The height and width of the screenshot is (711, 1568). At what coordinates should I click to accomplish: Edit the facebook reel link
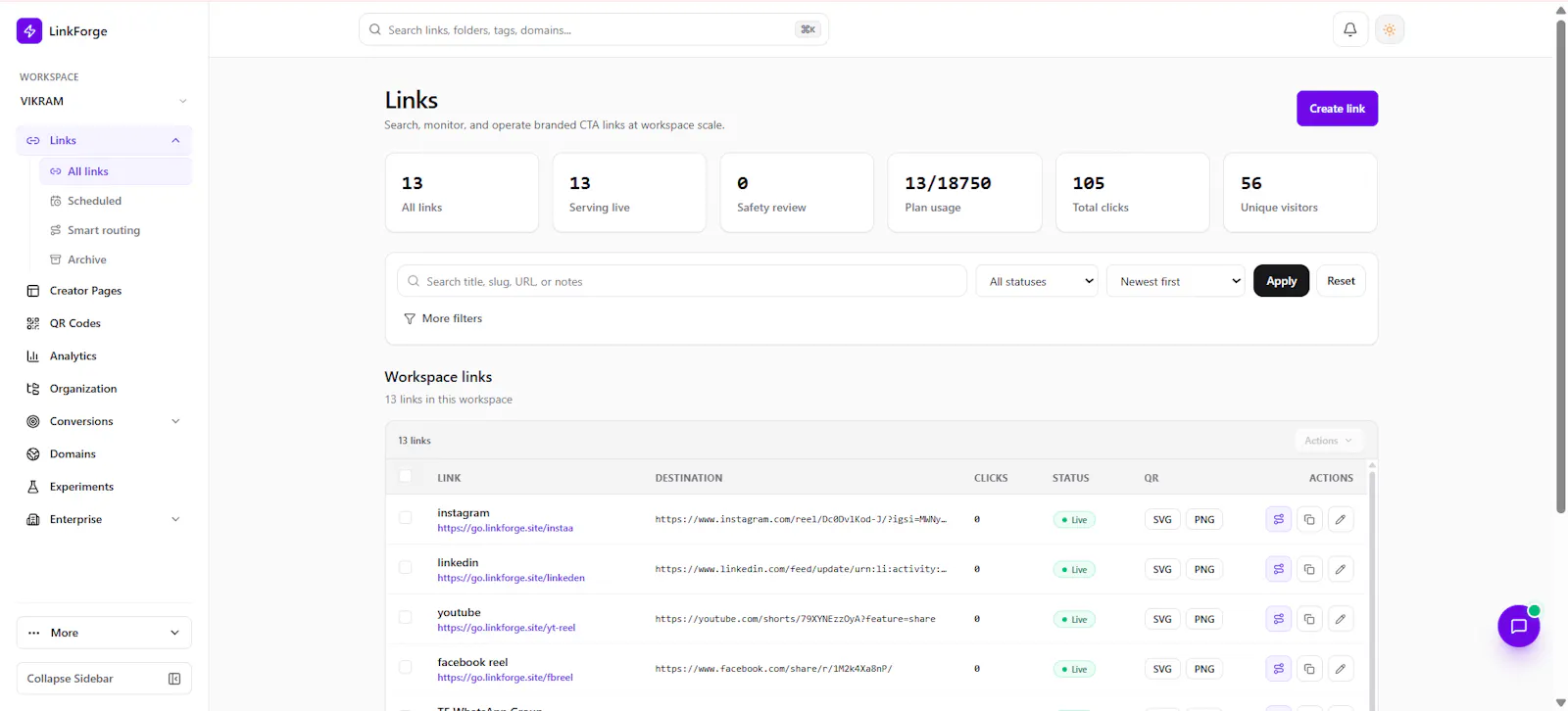tap(1341, 669)
